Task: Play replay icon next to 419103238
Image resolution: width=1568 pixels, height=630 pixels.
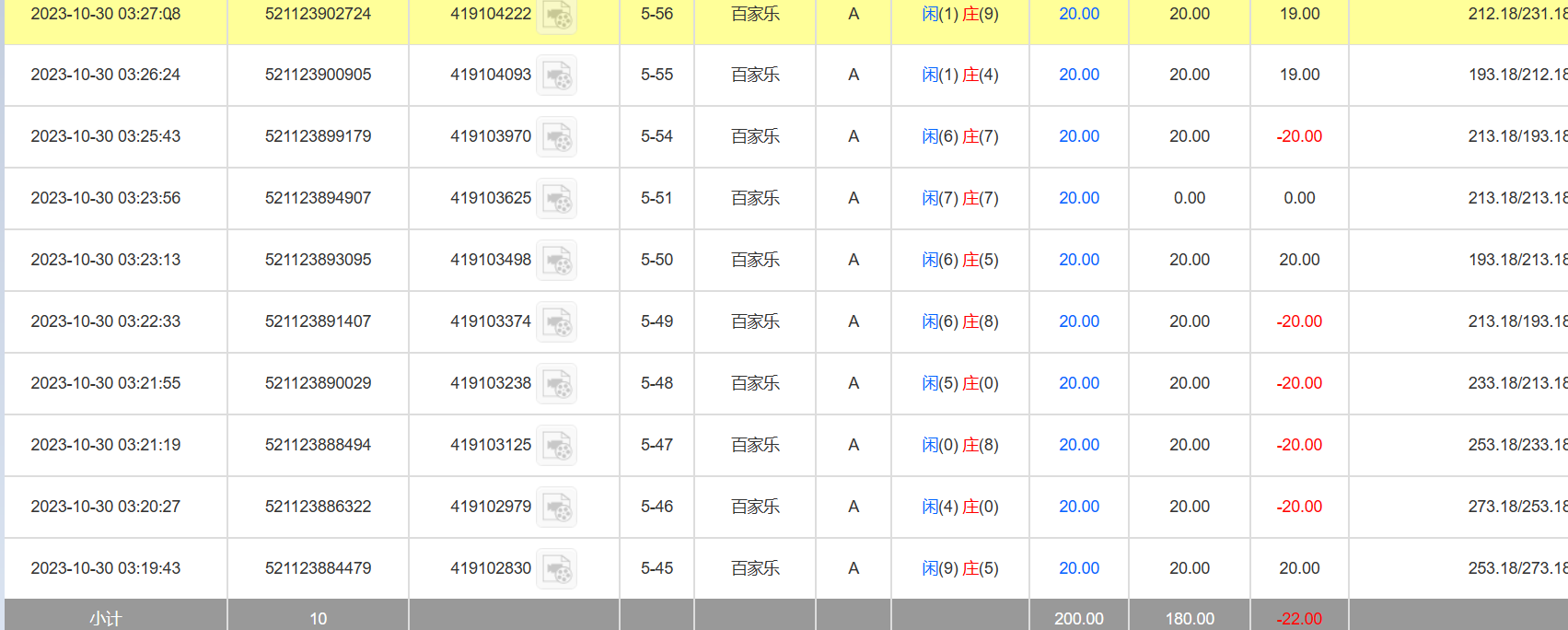Action: click(556, 384)
